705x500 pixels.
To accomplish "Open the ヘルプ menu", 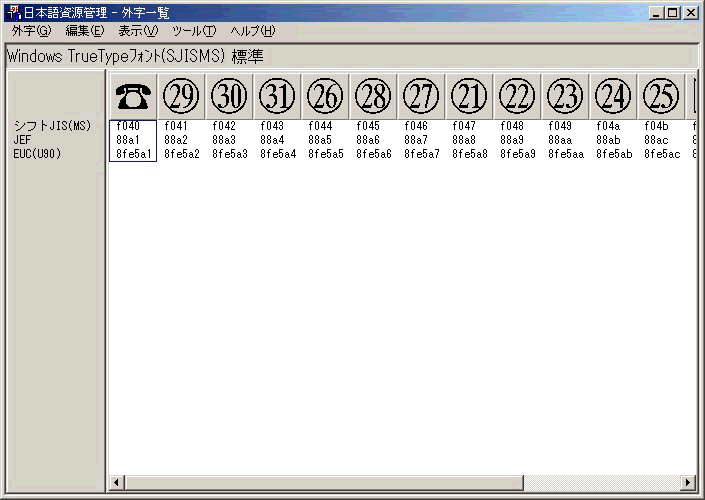I will click(252, 31).
